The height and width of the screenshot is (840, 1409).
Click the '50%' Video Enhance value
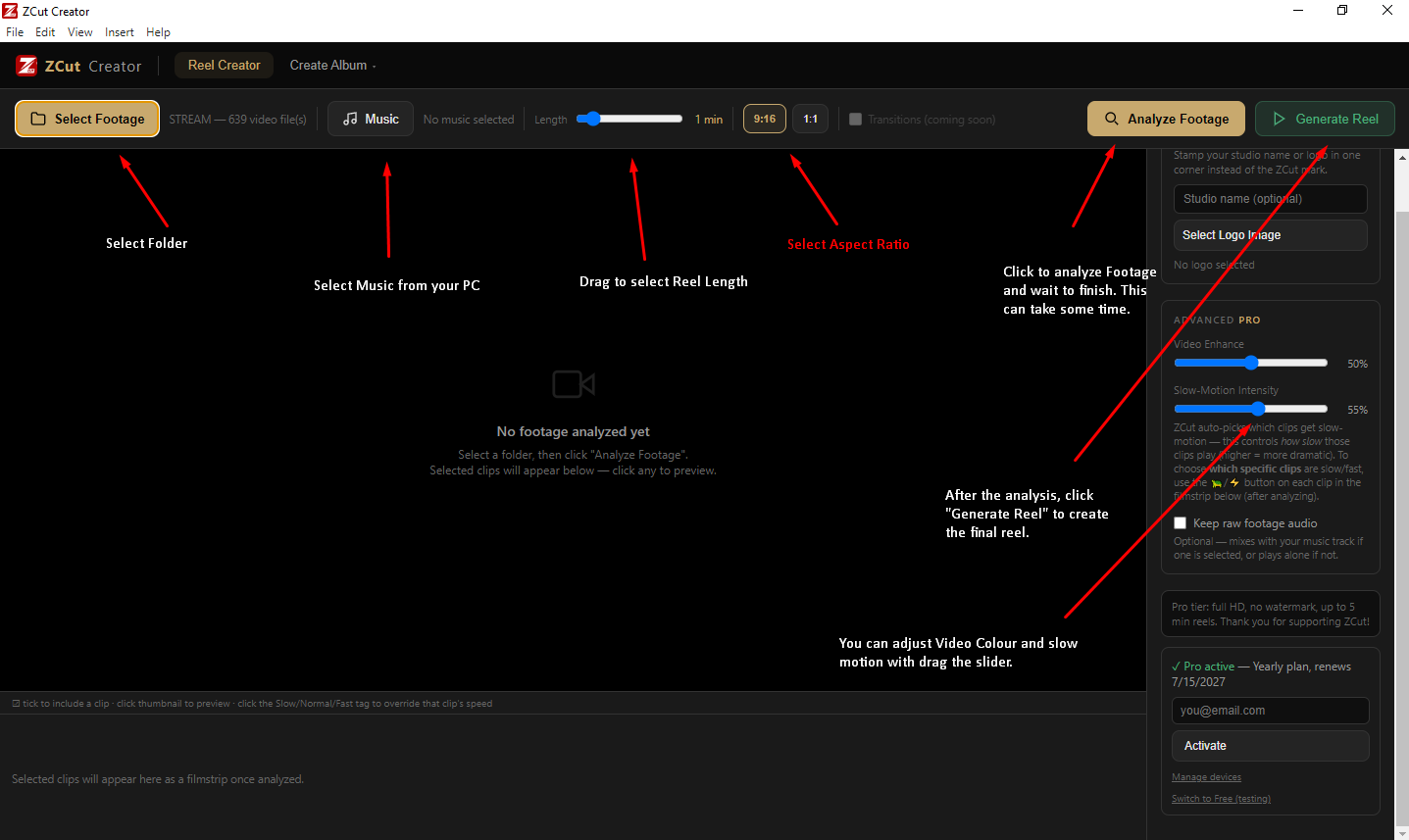(x=1357, y=364)
